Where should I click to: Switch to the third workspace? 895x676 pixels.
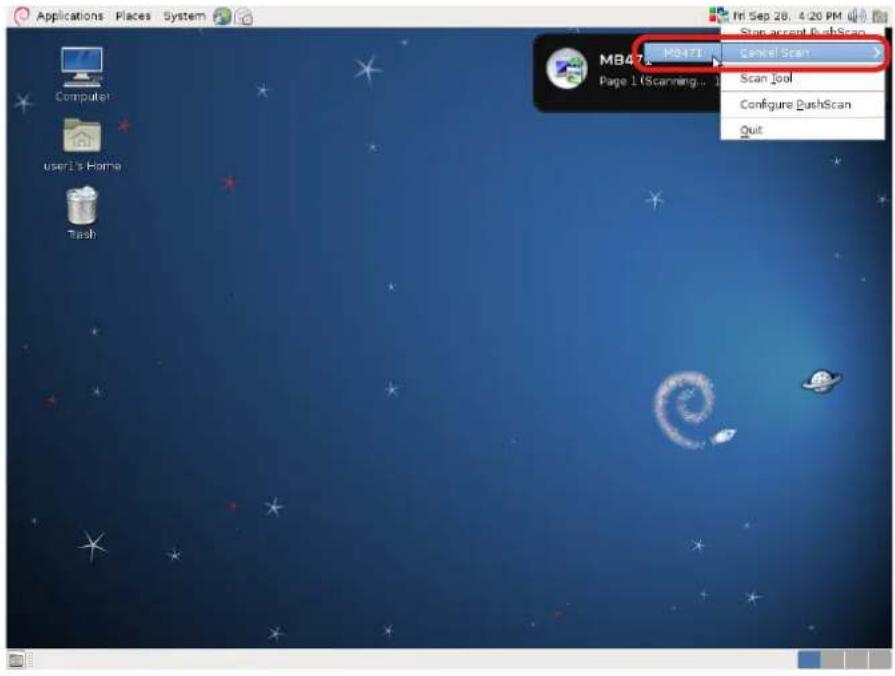click(856, 660)
